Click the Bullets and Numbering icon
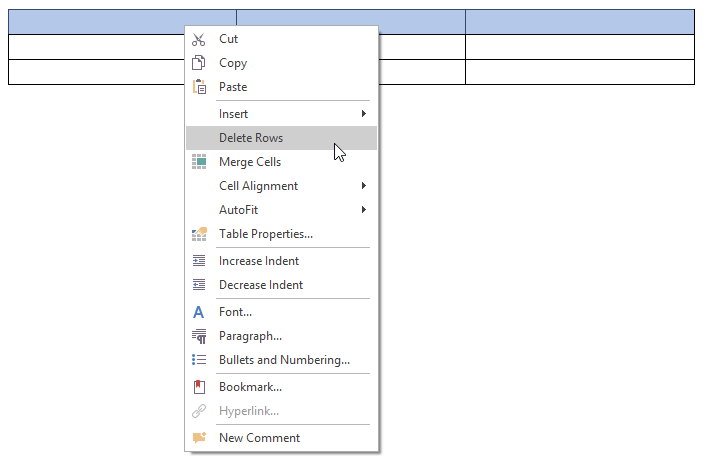The width and height of the screenshot is (705, 462). point(199,360)
